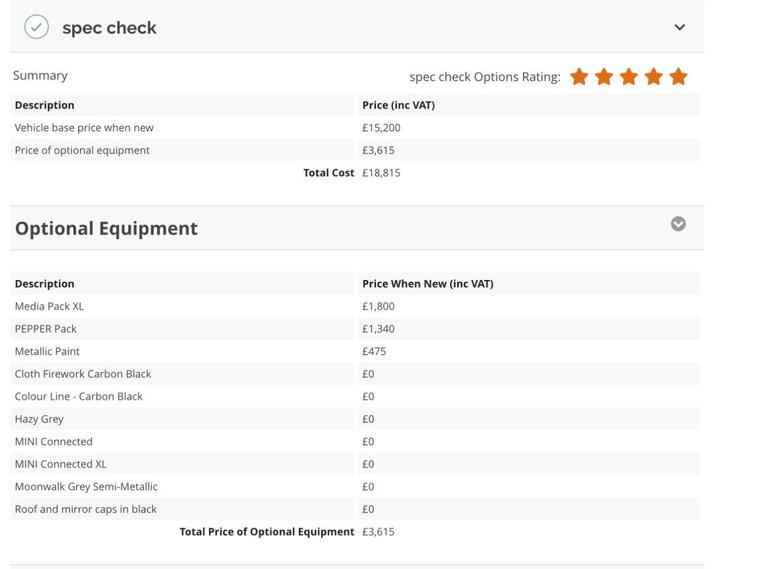Click the fifth orange rating star
Image resolution: width=759 pixels, height=569 pixels.
(x=679, y=77)
